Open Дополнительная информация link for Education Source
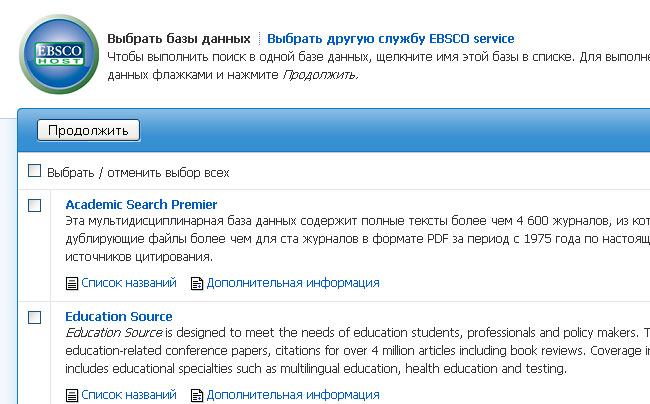The image size is (650, 404). (293, 395)
